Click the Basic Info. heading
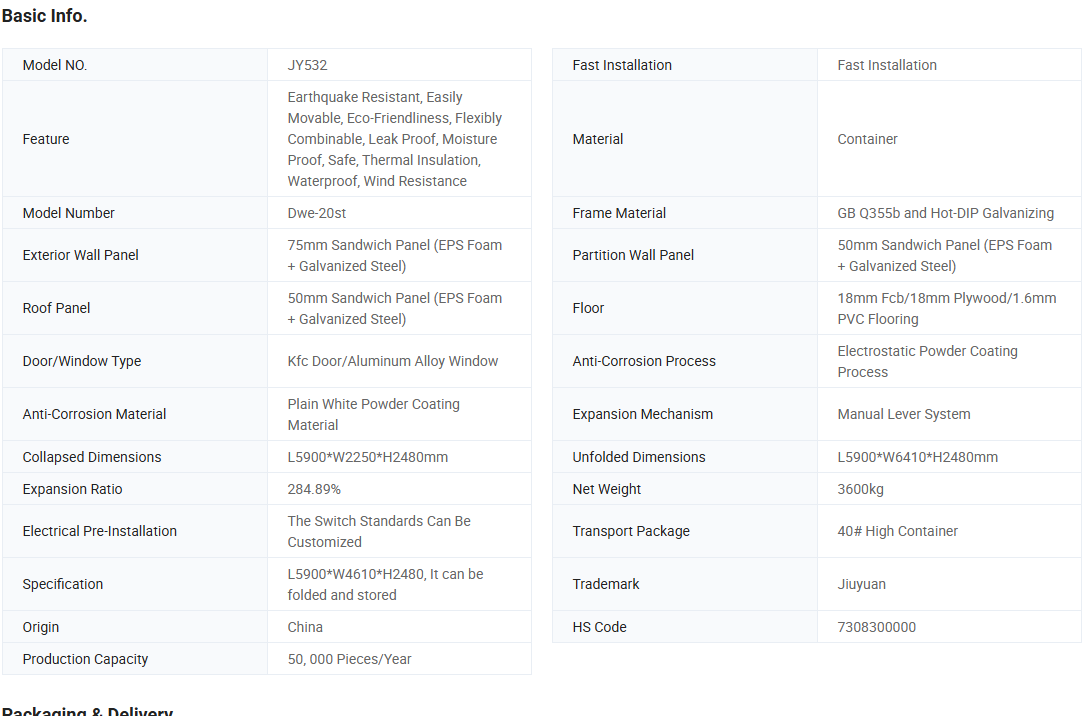The width and height of the screenshot is (1088, 716). coord(44,16)
